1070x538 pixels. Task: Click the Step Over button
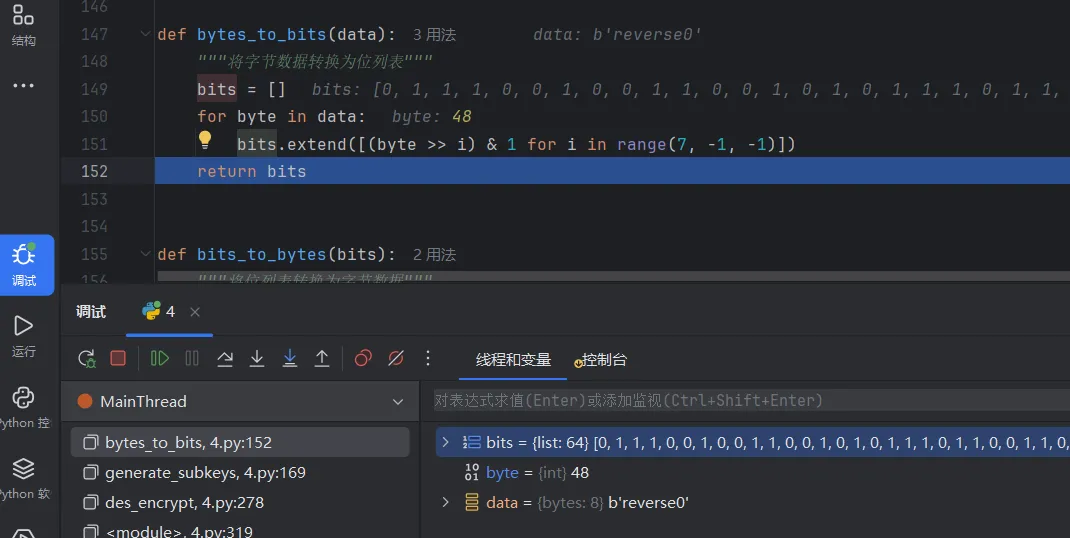[225, 358]
